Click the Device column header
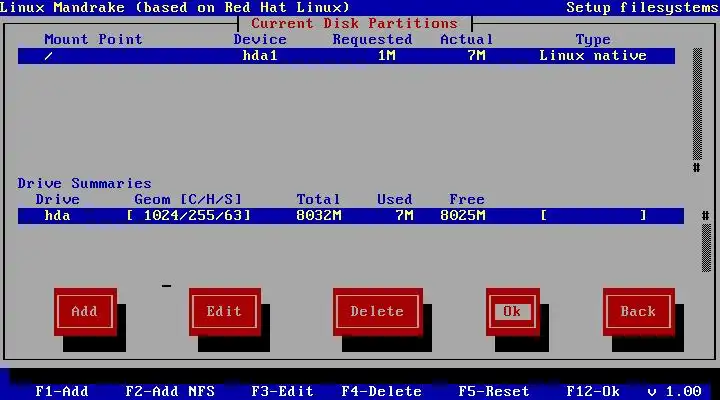The width and height of the screenshot is (720, 400). tap(260, 39)
